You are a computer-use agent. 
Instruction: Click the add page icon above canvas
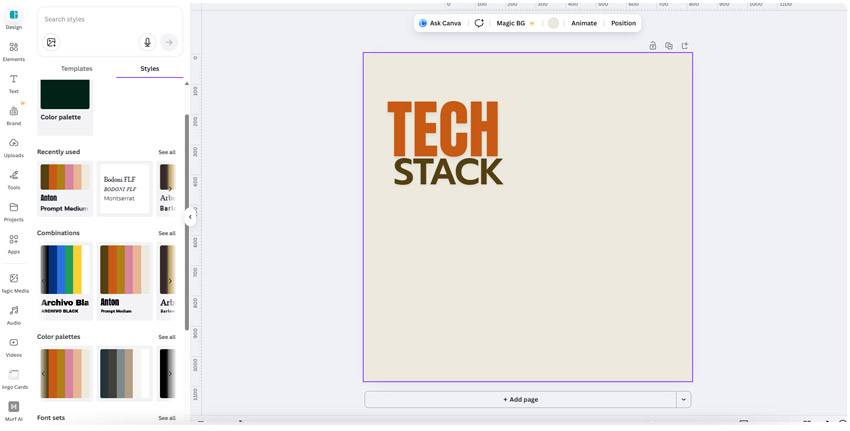tap(685, 45)
